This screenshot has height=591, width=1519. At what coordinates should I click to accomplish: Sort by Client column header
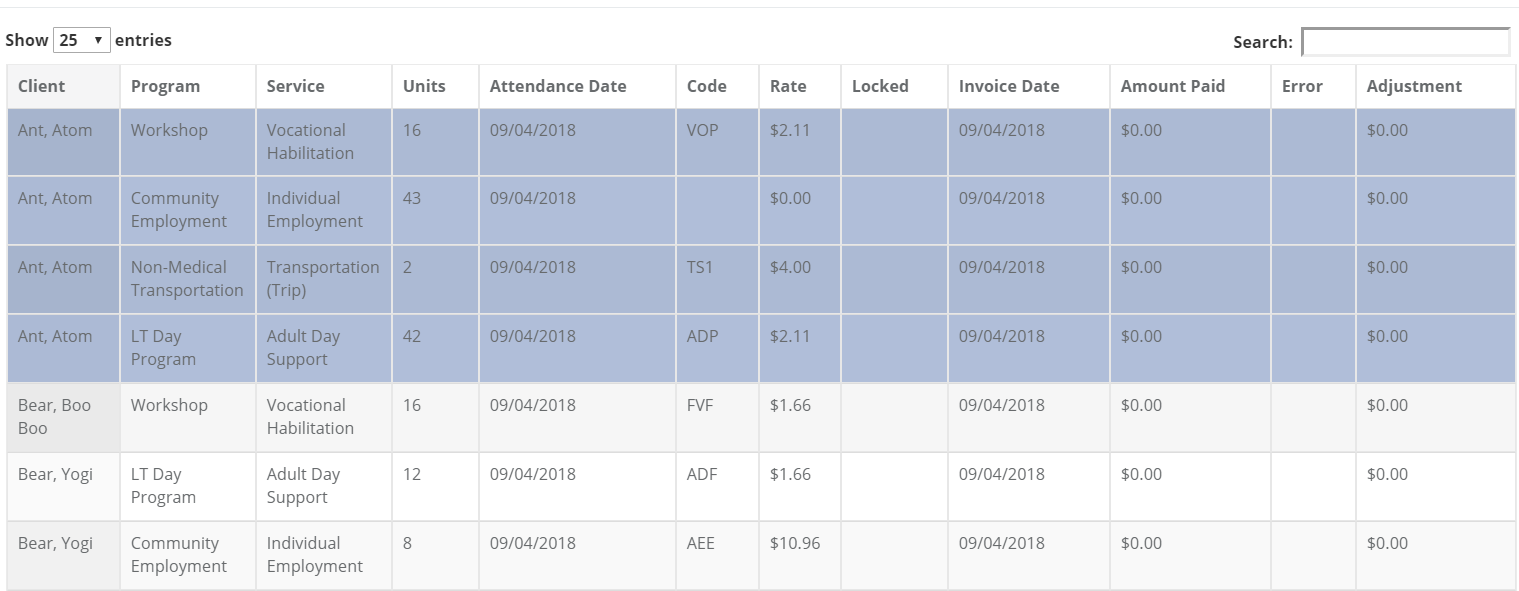(x=42, y=86)
